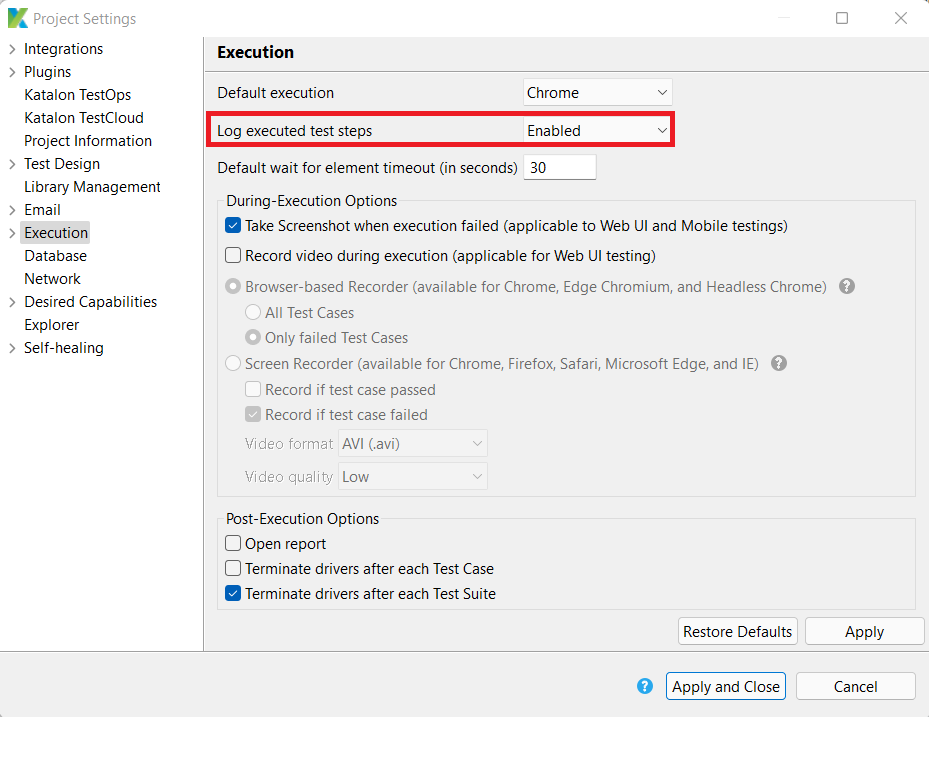Open Log executed test steps dropdown

[x=598, y=131]
